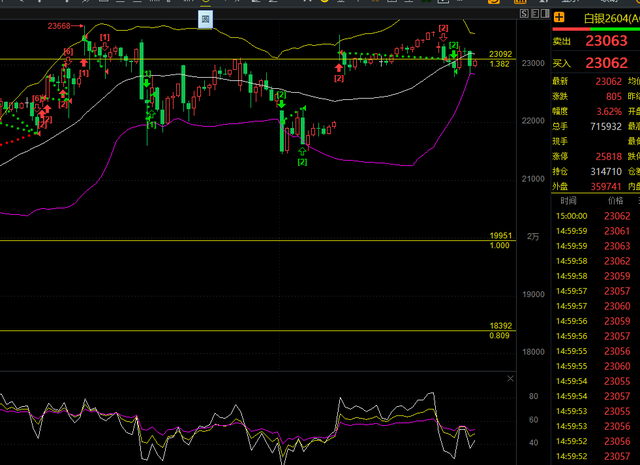The height and width of the screenshot is (465, 640).
Task: Click the 价格 column header
Action: click(616, 200)
